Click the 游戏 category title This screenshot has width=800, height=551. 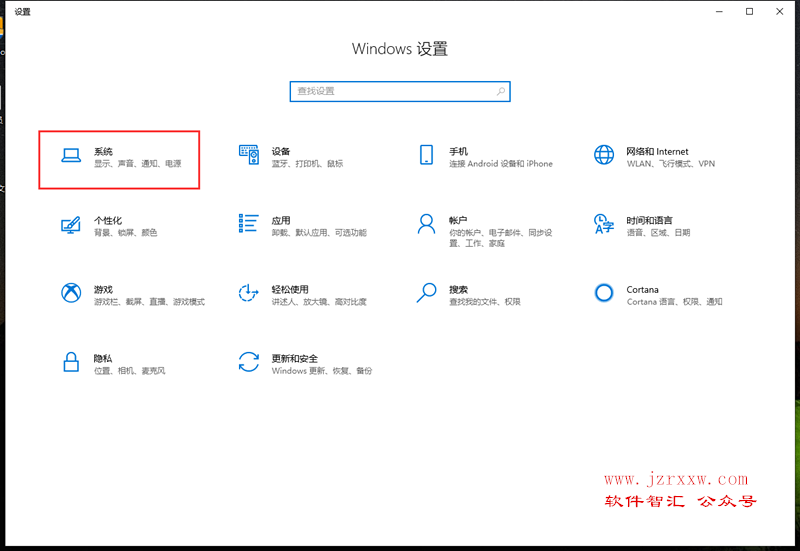tap(103, 289)
